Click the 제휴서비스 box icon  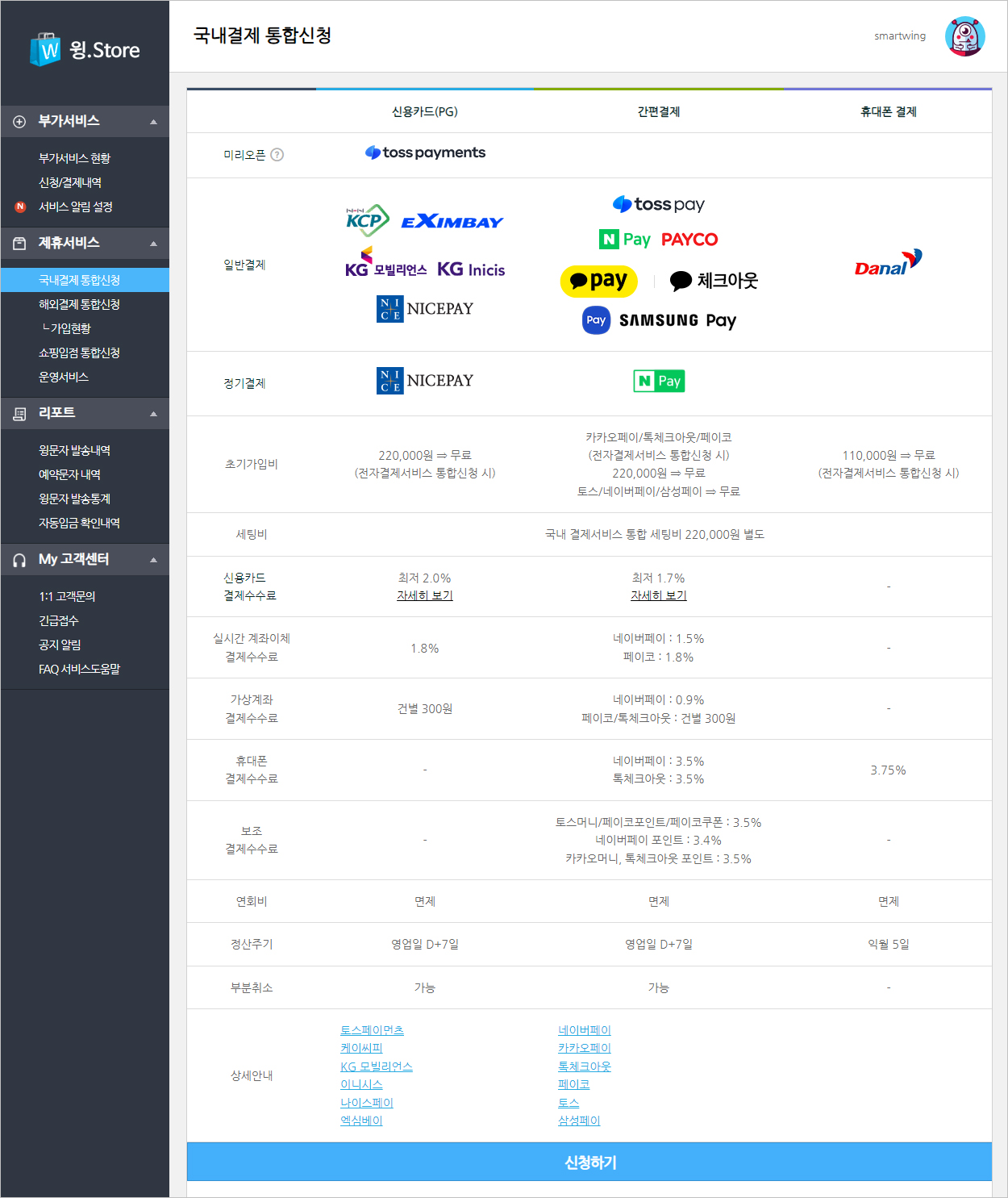19,244
